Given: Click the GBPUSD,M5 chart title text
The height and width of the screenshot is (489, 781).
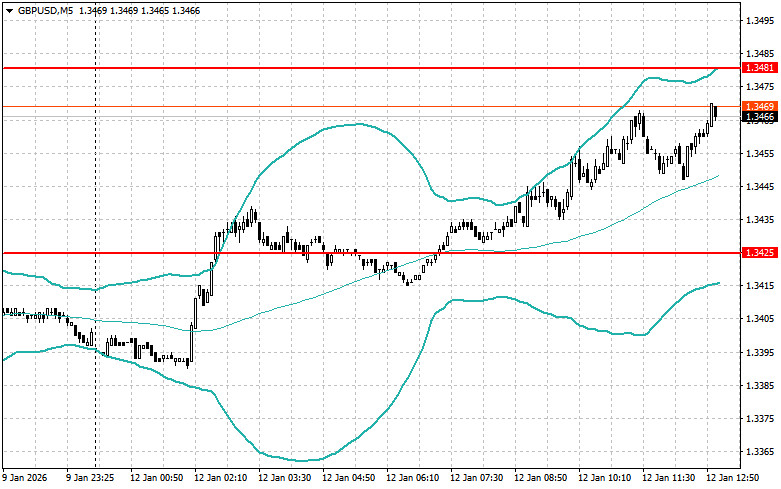Looking at the screenshot, I should [45, 10].
